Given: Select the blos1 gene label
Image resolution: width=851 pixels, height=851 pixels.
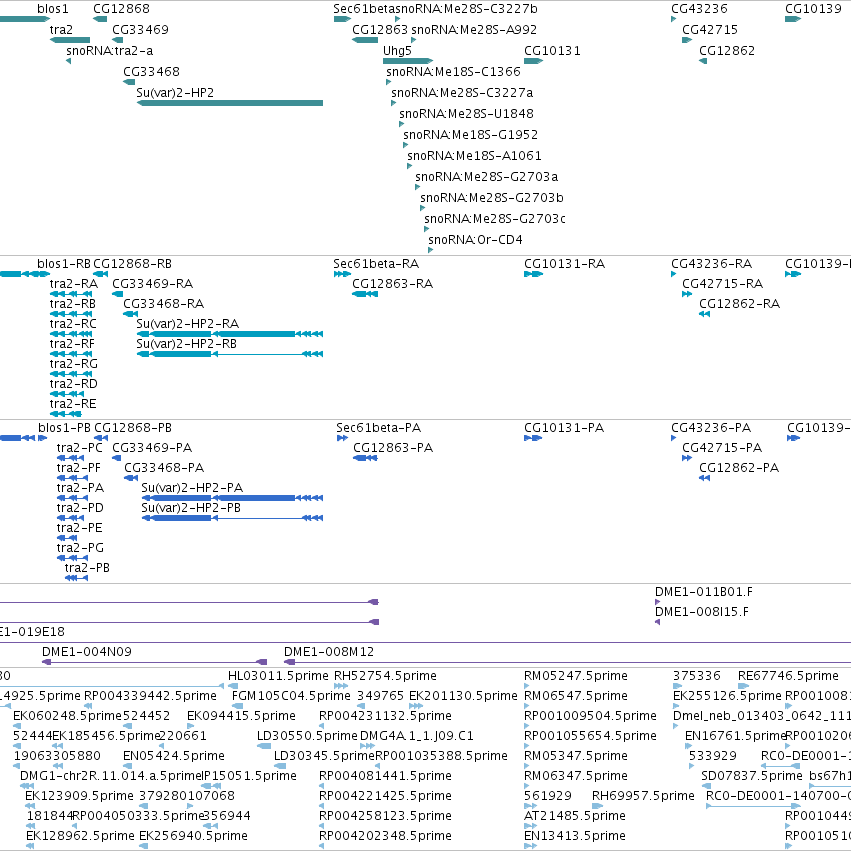Looking at the screenshot, I should (x=53, y=9).
